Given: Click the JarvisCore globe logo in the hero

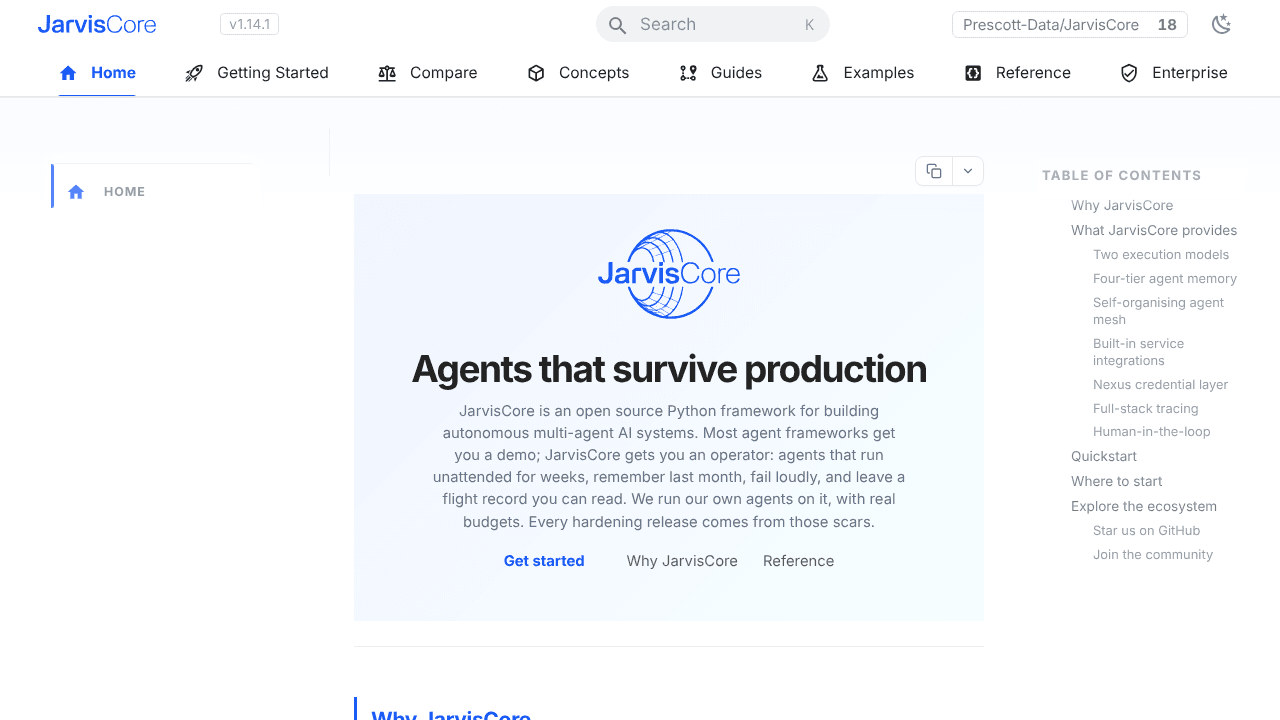Looking at the screenshot, I should [669, 274].
